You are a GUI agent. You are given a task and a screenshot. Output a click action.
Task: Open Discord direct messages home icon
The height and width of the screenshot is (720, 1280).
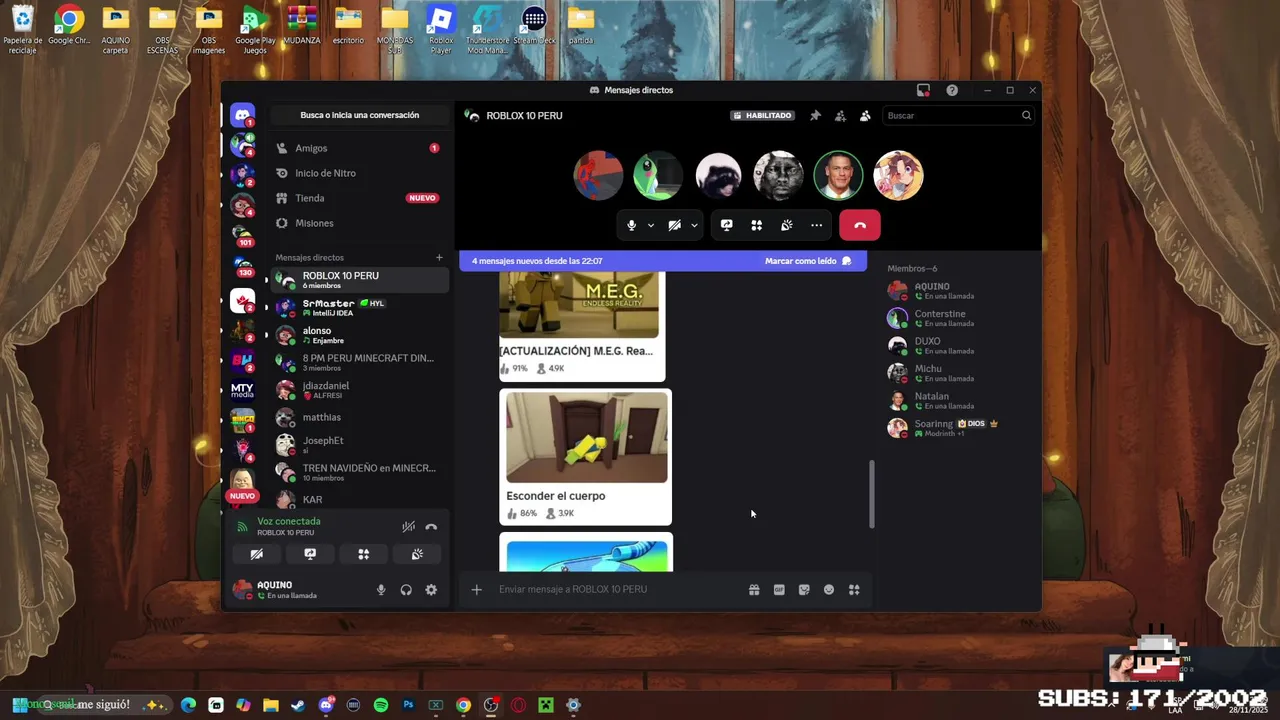[x=242, y=115]
